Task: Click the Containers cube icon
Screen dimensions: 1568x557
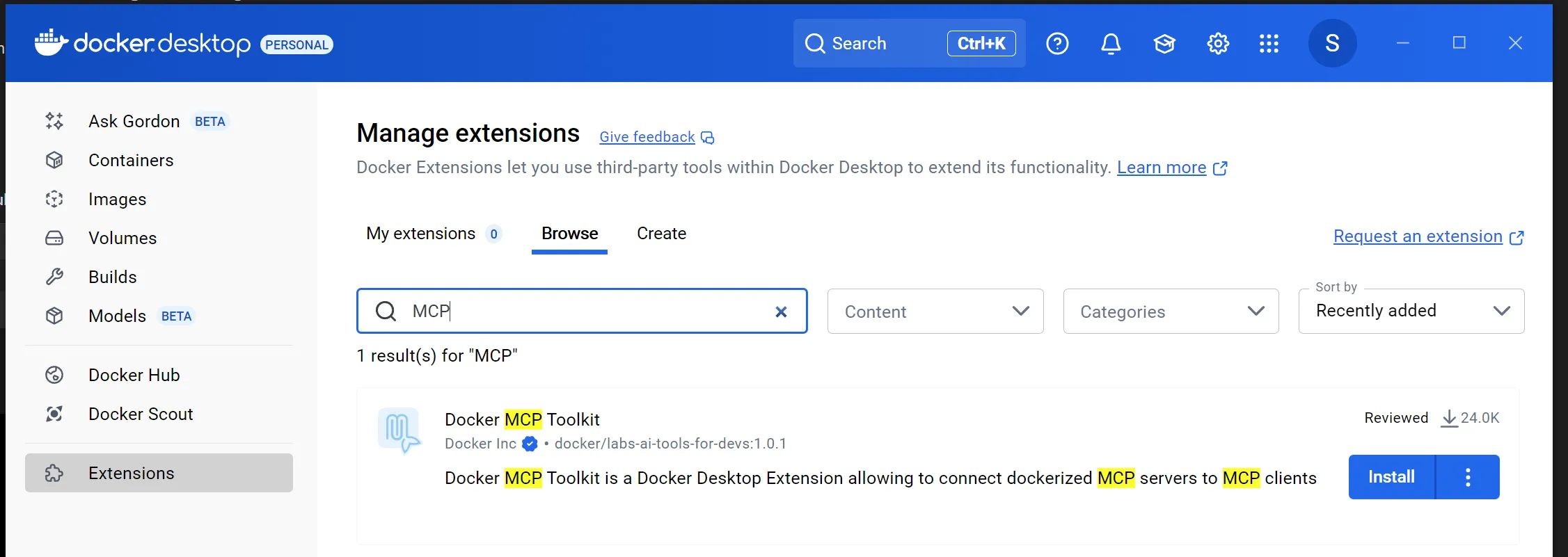Action: pos(54,160)
